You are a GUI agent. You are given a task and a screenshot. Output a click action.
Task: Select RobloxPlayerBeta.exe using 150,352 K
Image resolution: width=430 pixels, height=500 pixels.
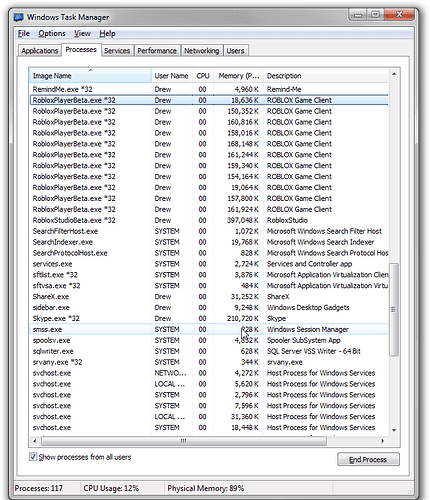[209, 111]
